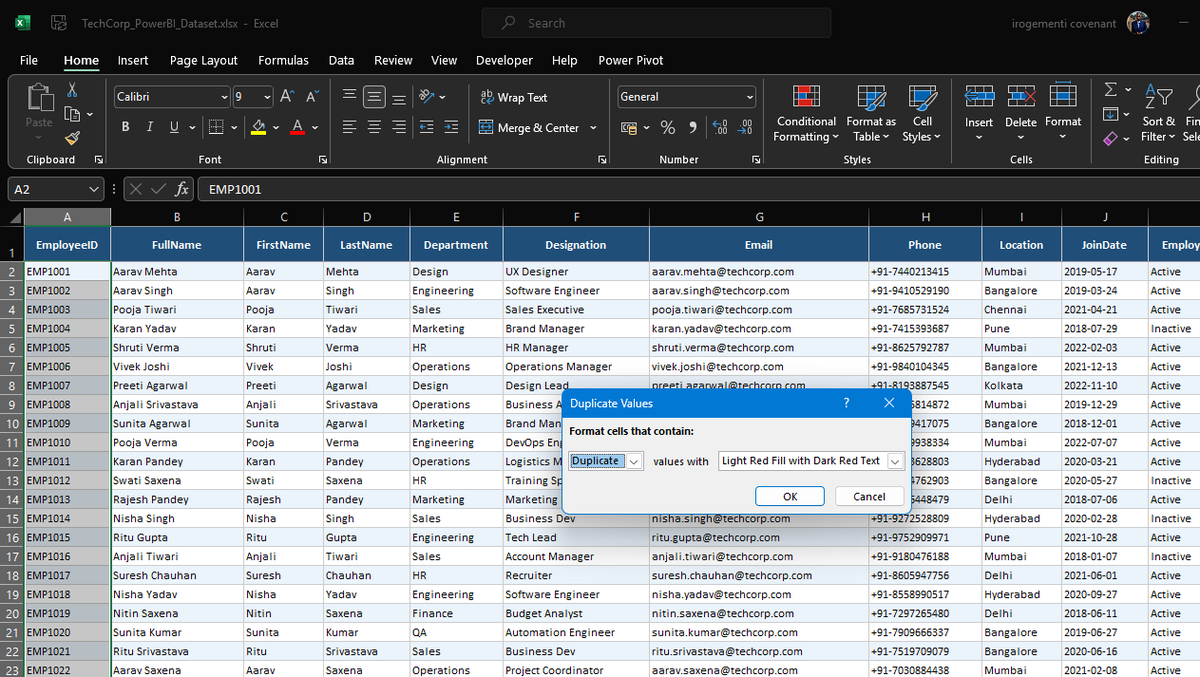1200x677 pixels.
Task: Open Sort & Filter menu
Action: tap(1159, 113)
